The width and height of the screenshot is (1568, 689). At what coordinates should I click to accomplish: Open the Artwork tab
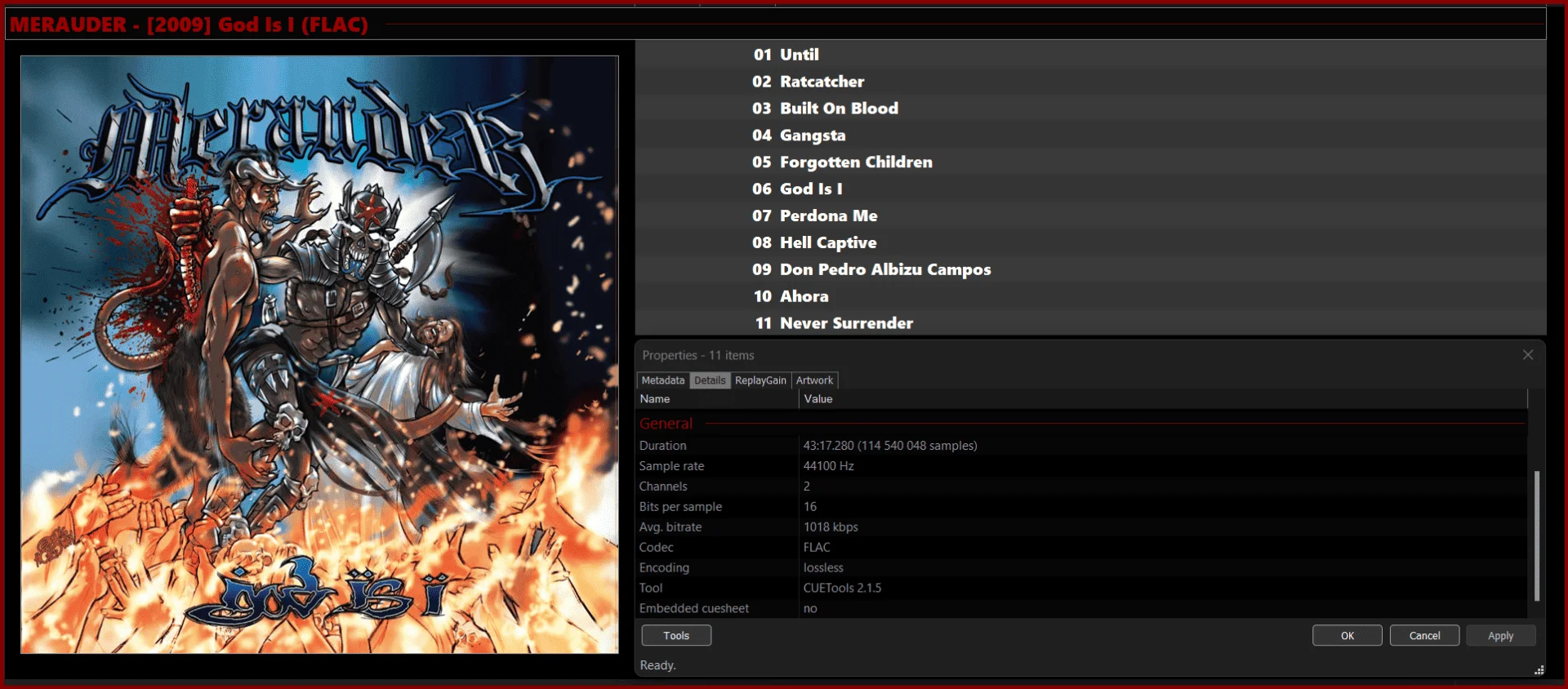[815, 380]
